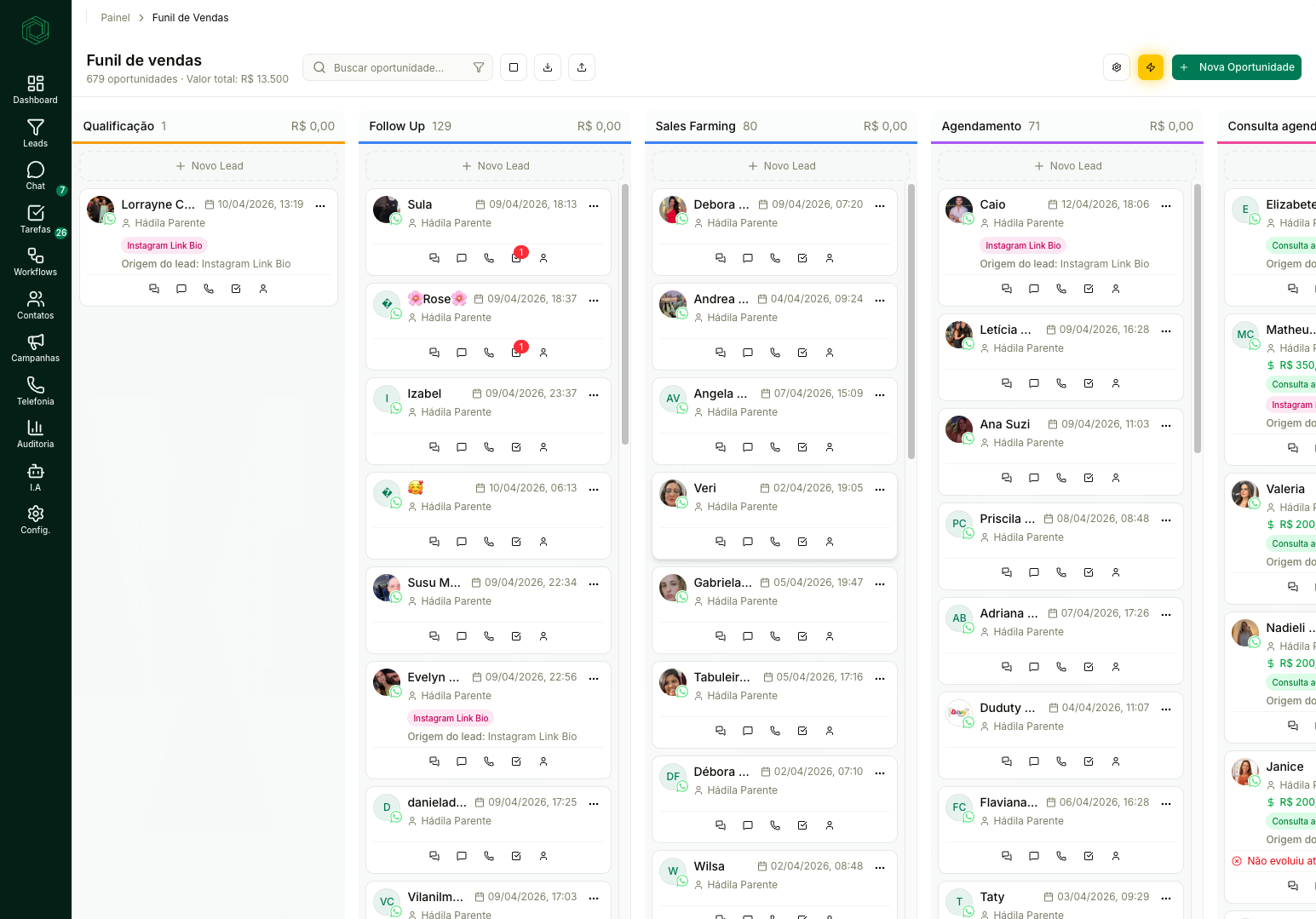Add Novo Lead in the Qualificação column

point(209,166)
